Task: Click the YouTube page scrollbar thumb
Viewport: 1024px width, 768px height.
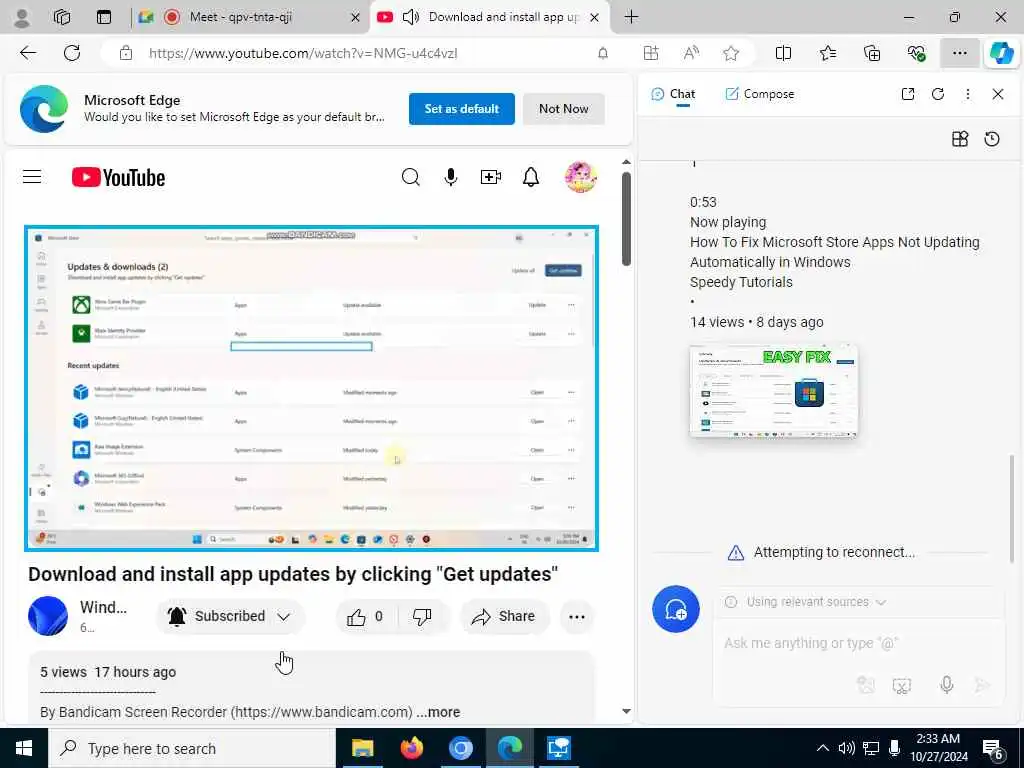Action: point(626,219)
